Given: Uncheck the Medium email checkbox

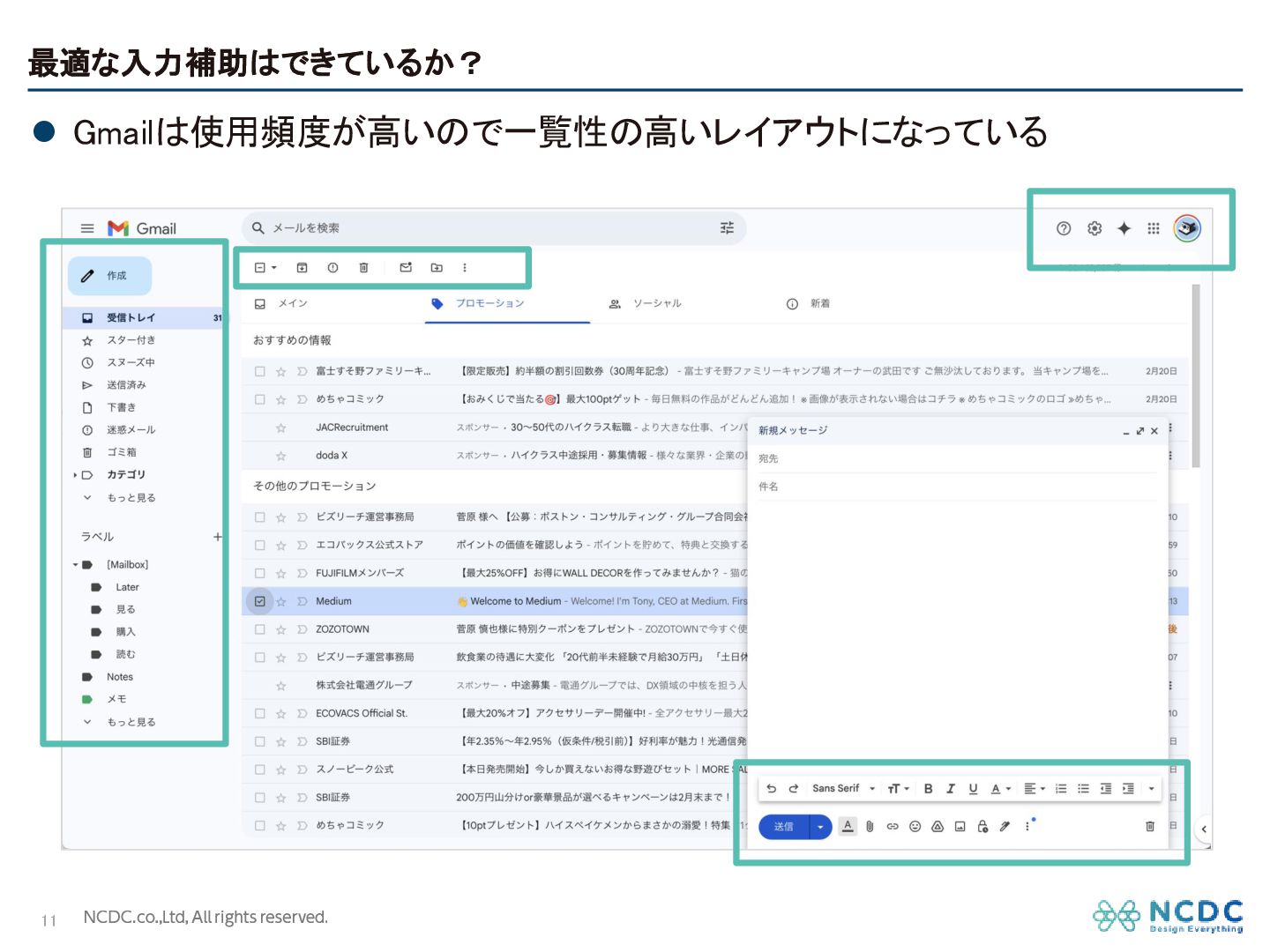Looking at the screenshot, I should click(260, 601).
